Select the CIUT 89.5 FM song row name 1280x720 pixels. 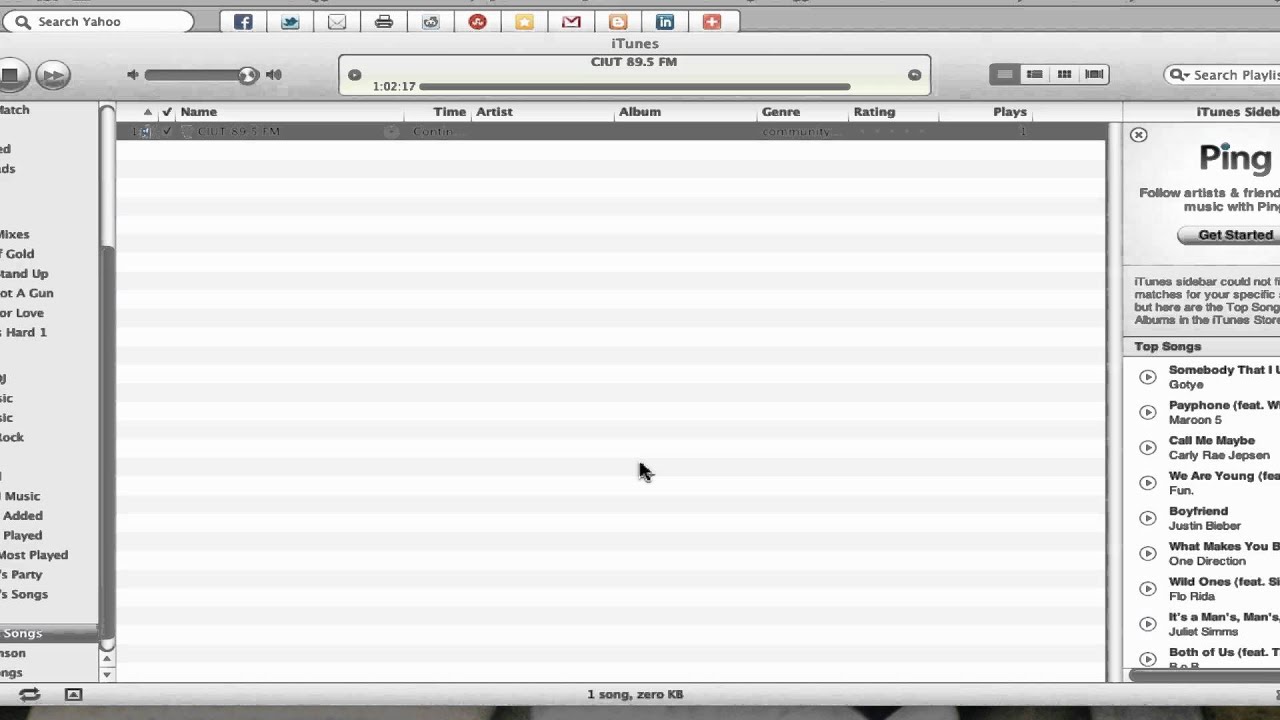pyautogui.click(x=239, y=131)
